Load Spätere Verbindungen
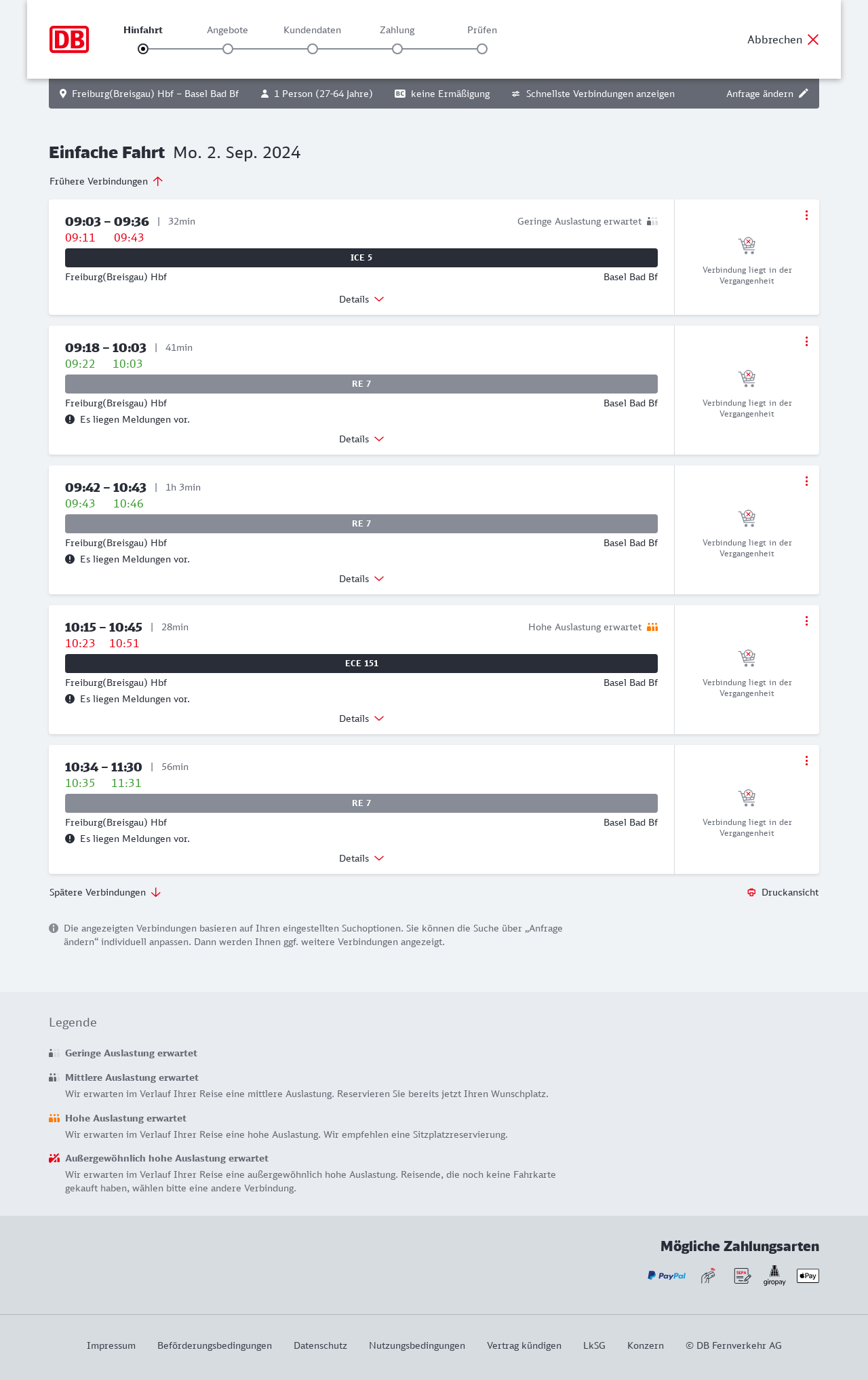This screenshot has height=1380, width=868. 105,892
